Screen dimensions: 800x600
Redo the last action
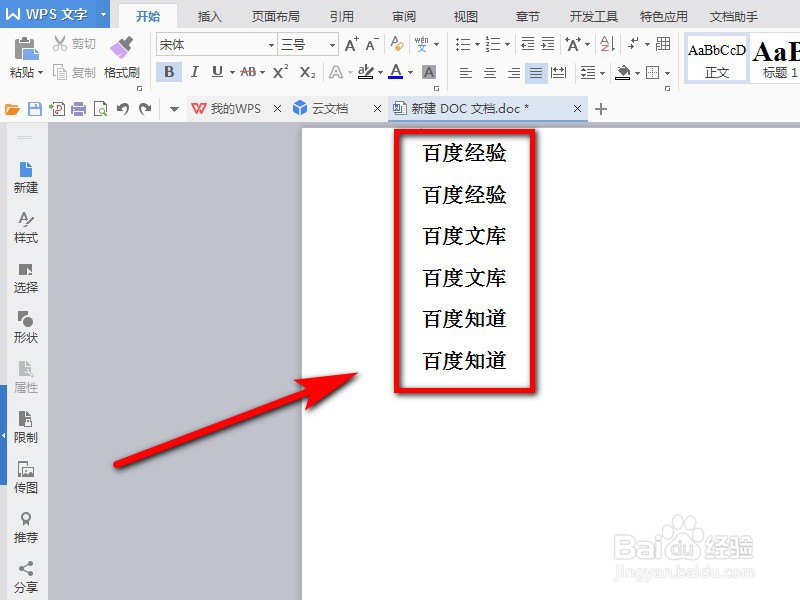(x=145, y=109)
